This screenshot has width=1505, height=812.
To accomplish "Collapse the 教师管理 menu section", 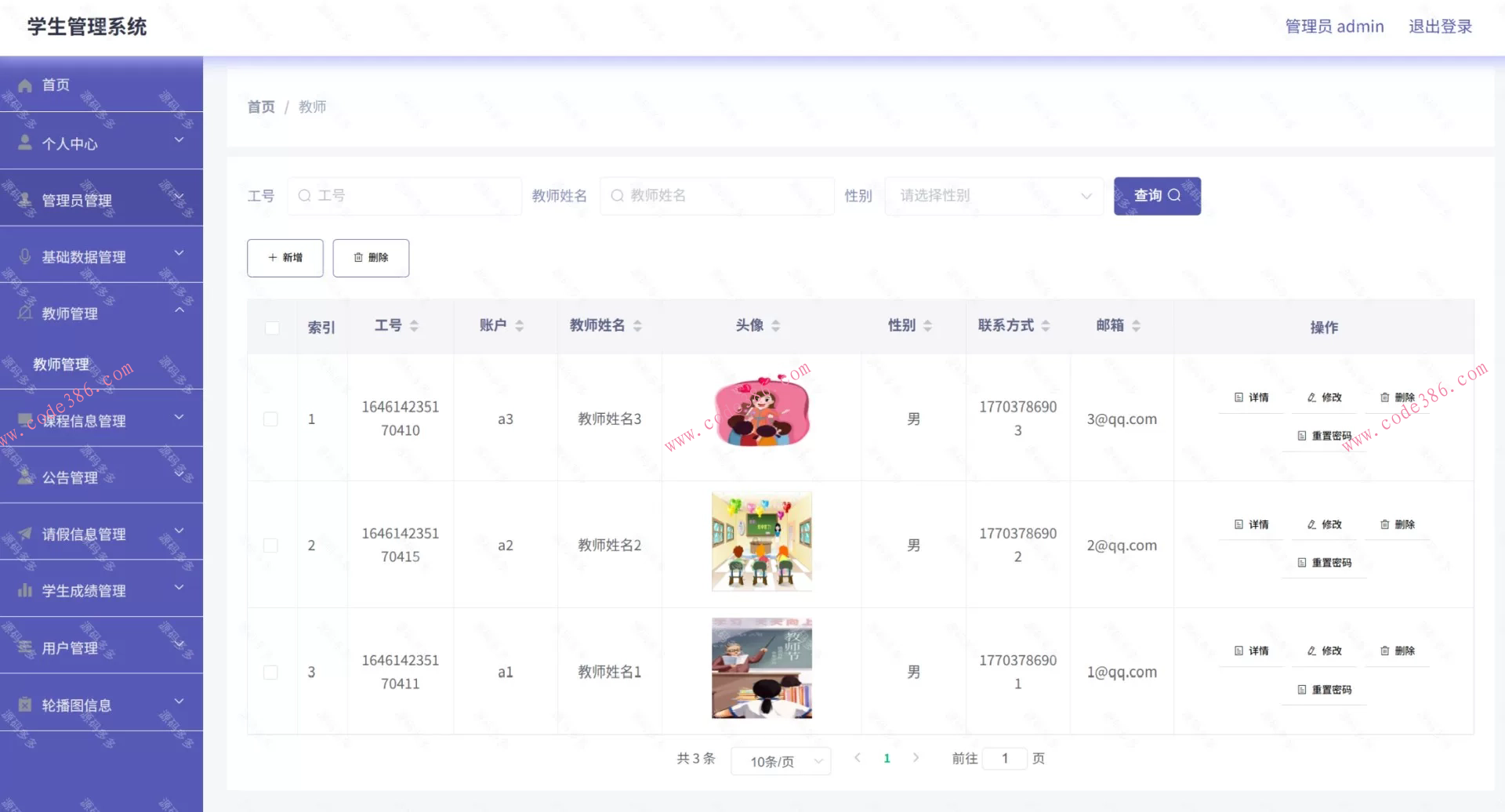I will pos(178,310).
